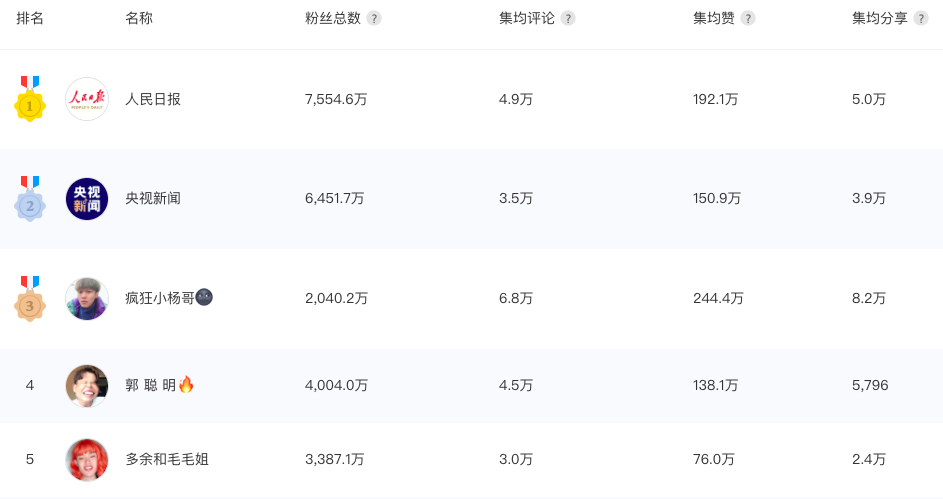Click 疯狂小杨哥 profile picture
Viewport: 943px width, 499px height.
tap(87, 299)
